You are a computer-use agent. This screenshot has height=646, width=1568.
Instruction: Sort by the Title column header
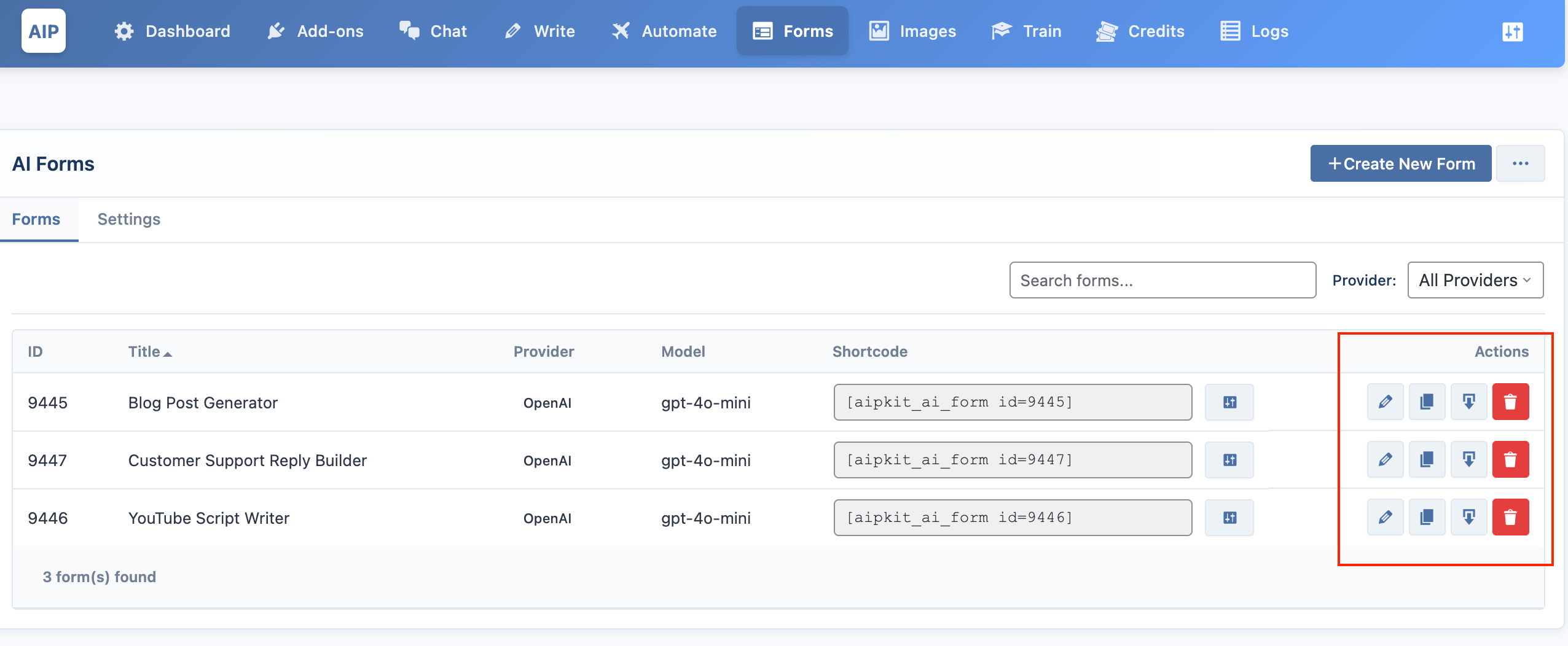coord(150,352)
